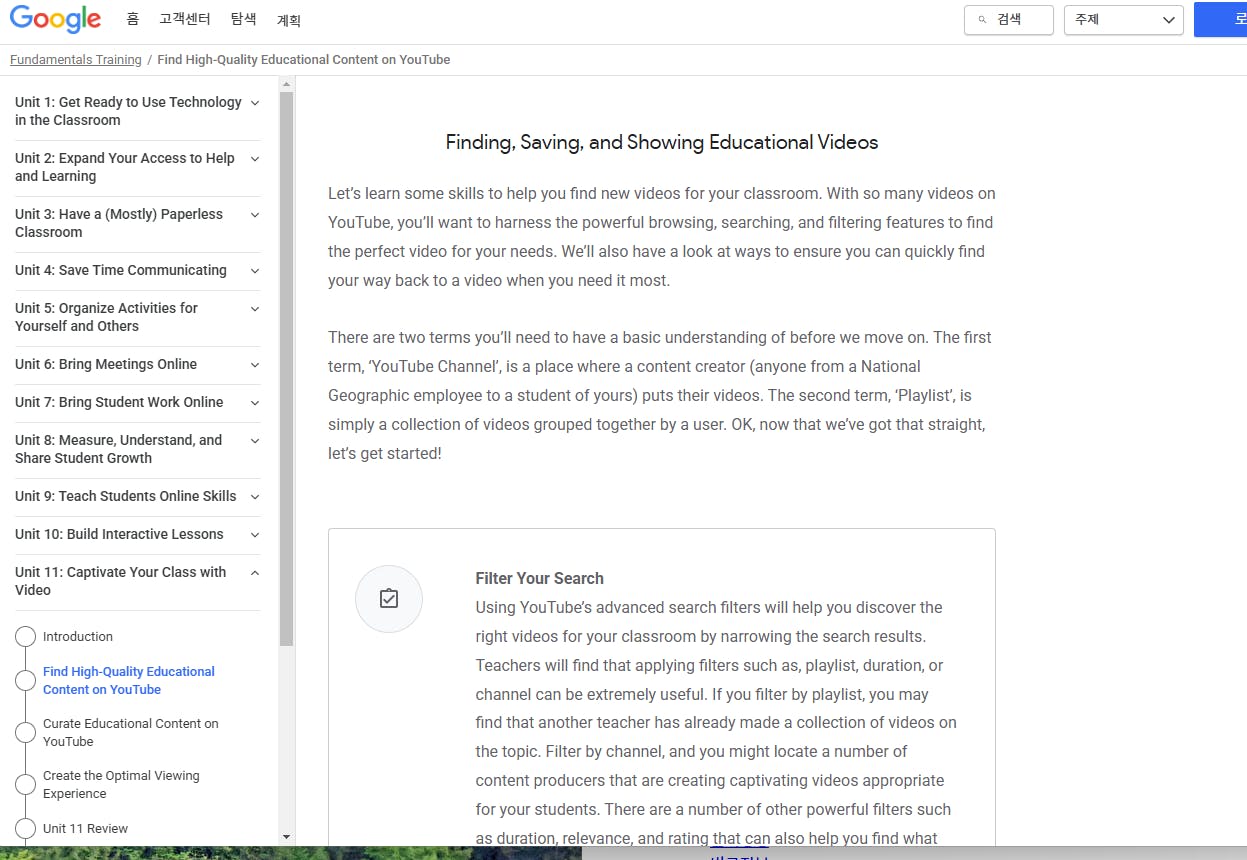Open the Fundamentals Training breadcrumb link
1247x860 pixels.
[x=76, y=60]
